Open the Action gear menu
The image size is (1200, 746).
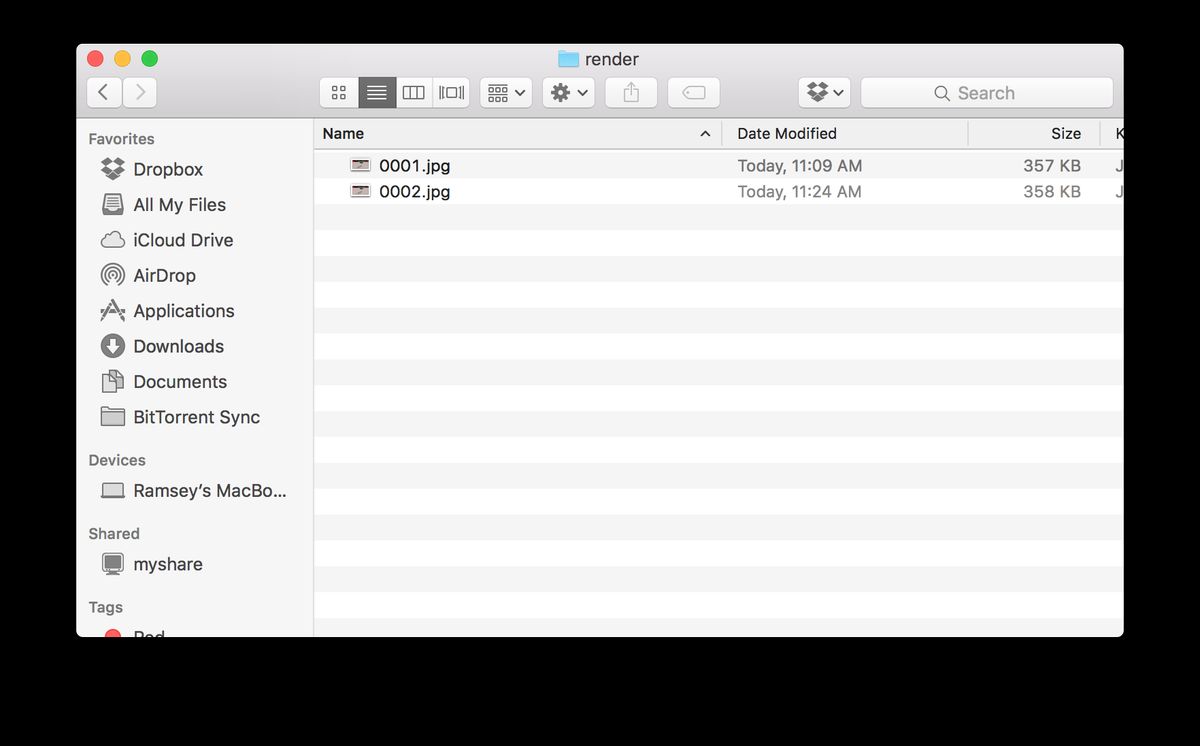coord(569,93)
